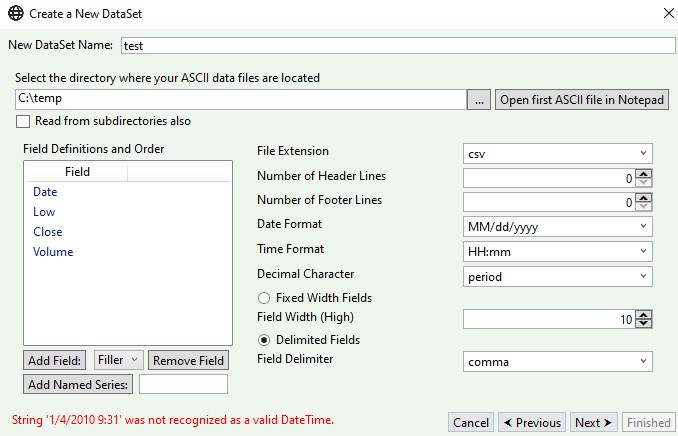Viewport: 678px width, 436px height.
Task: Open the File Extension dropdown
Action: [x=558, y=153]
